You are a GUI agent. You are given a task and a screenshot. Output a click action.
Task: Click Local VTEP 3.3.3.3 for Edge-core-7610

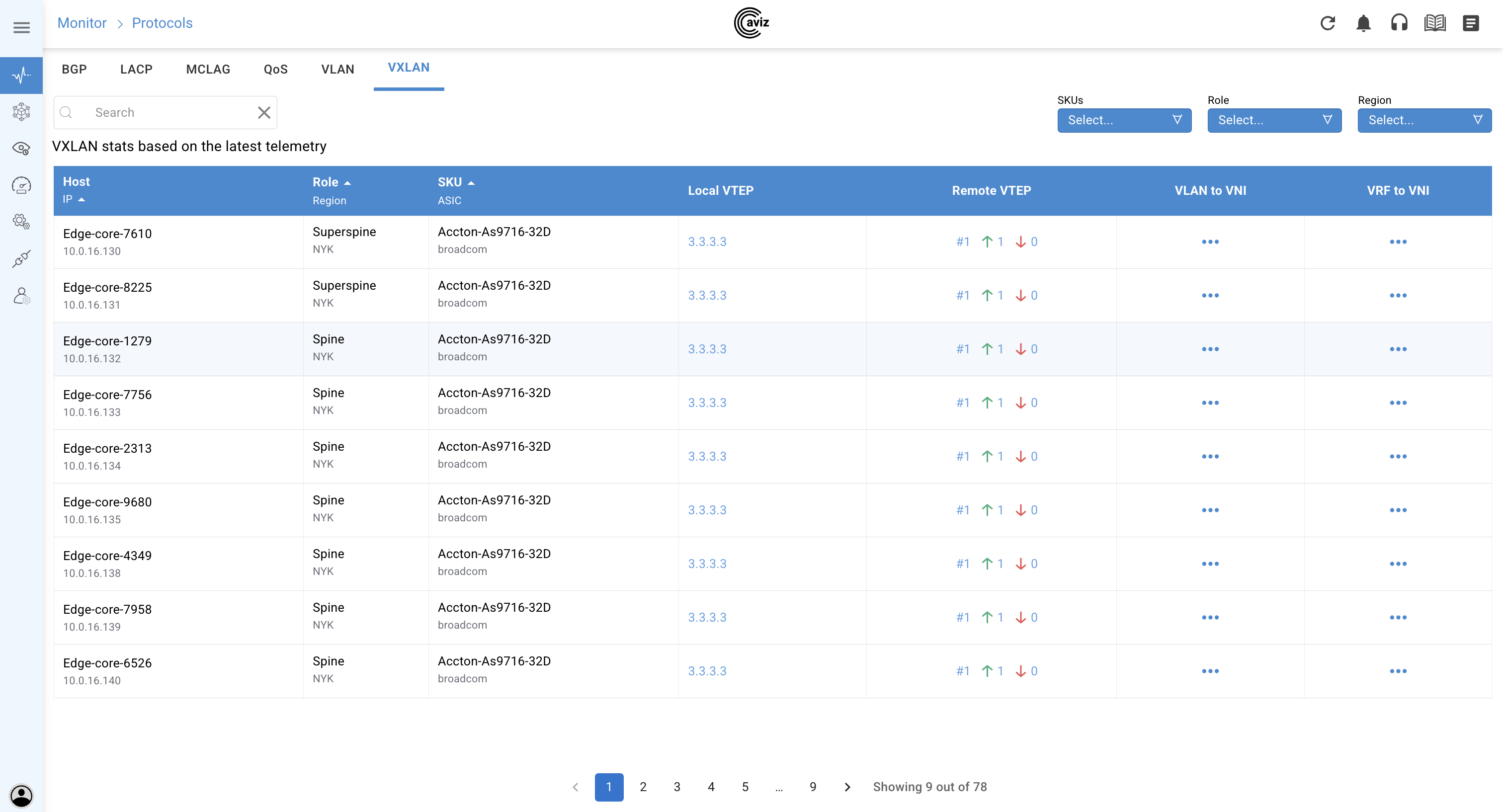(707, 242)
